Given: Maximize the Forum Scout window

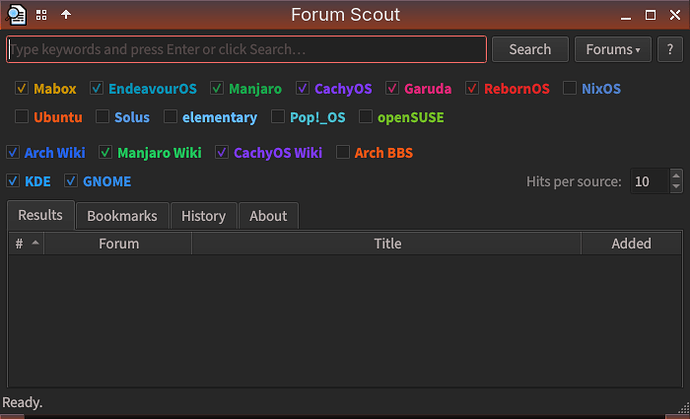Looking at the screenshot, I should (650, 15).
